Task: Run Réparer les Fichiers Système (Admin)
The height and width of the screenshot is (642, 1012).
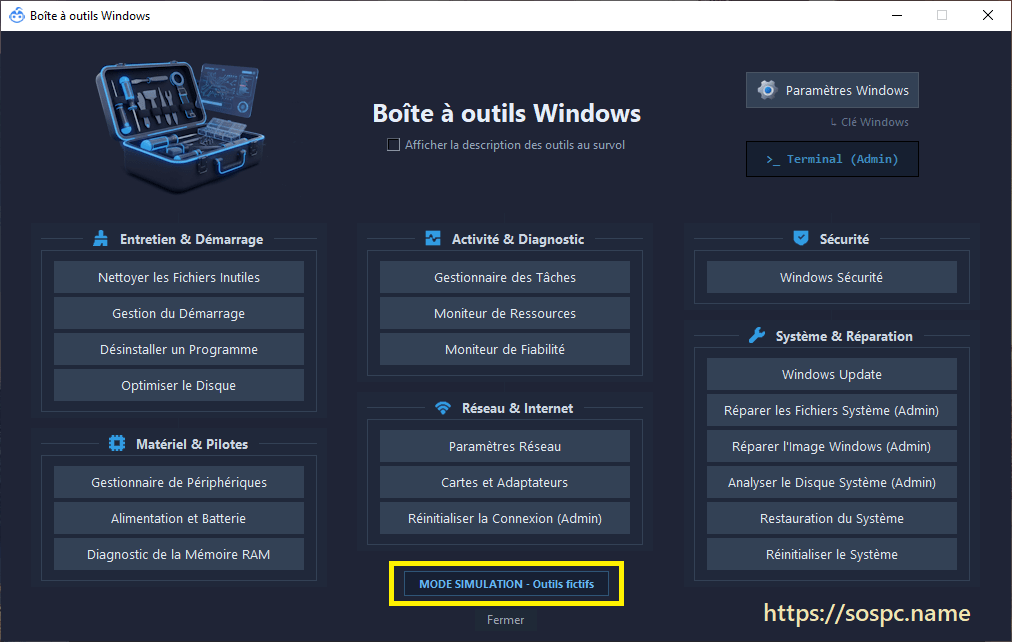Action: (831, 410)
